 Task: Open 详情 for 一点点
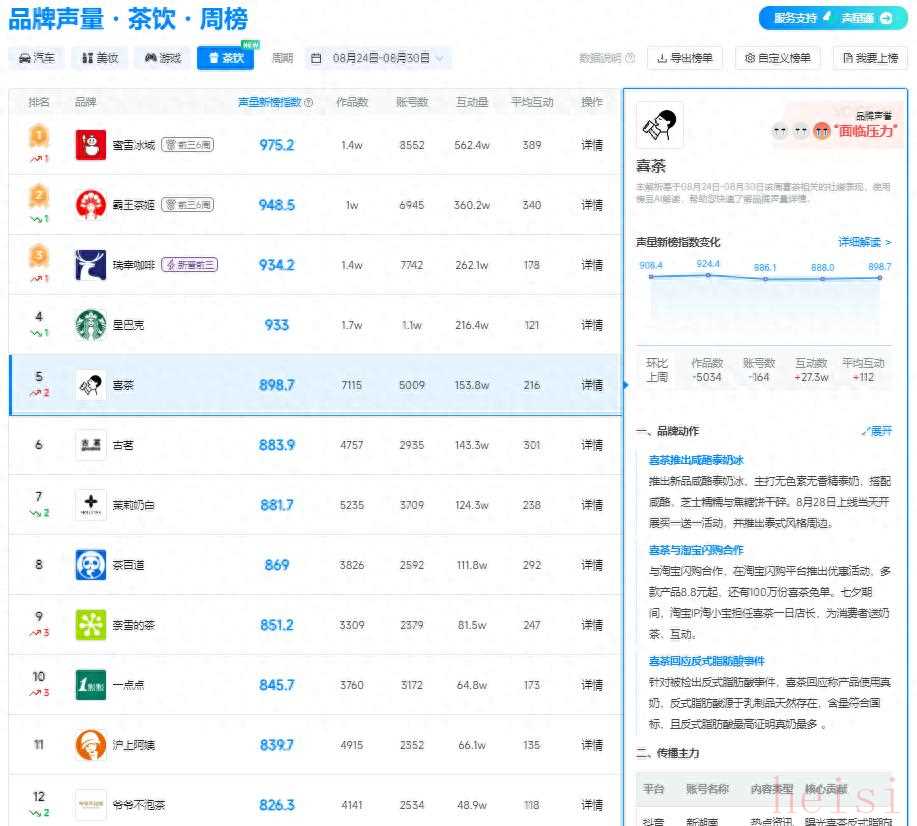(x=592, y=685)
